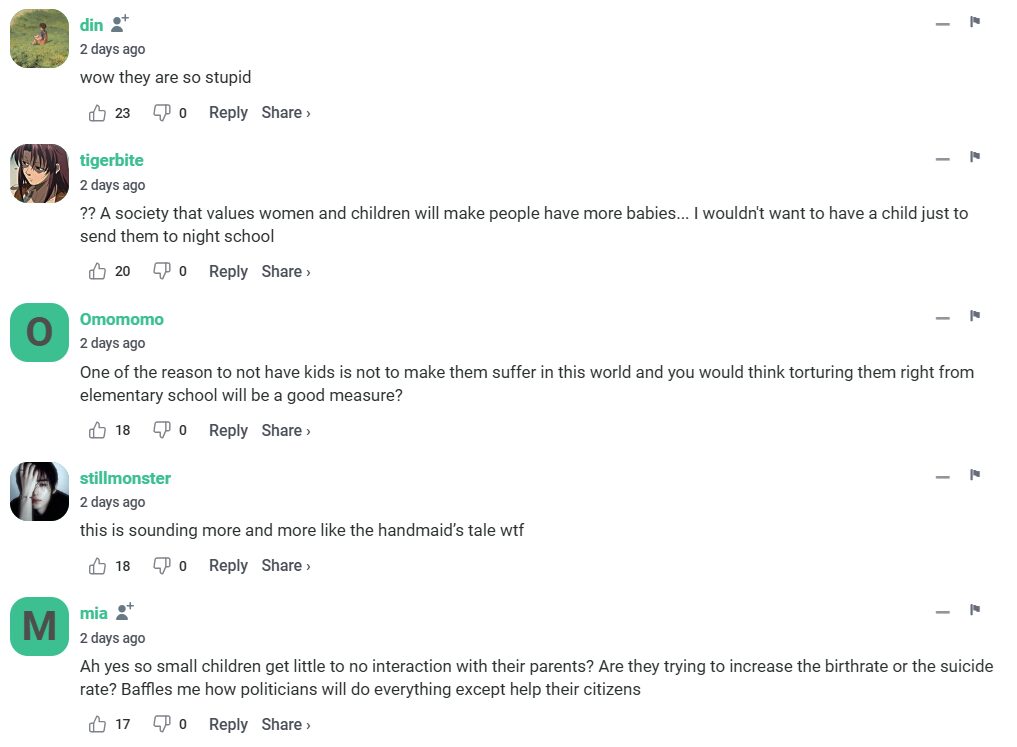Open tigerbite's profile via username
This screenshot has height=747, width=1017.
[111, 160]
